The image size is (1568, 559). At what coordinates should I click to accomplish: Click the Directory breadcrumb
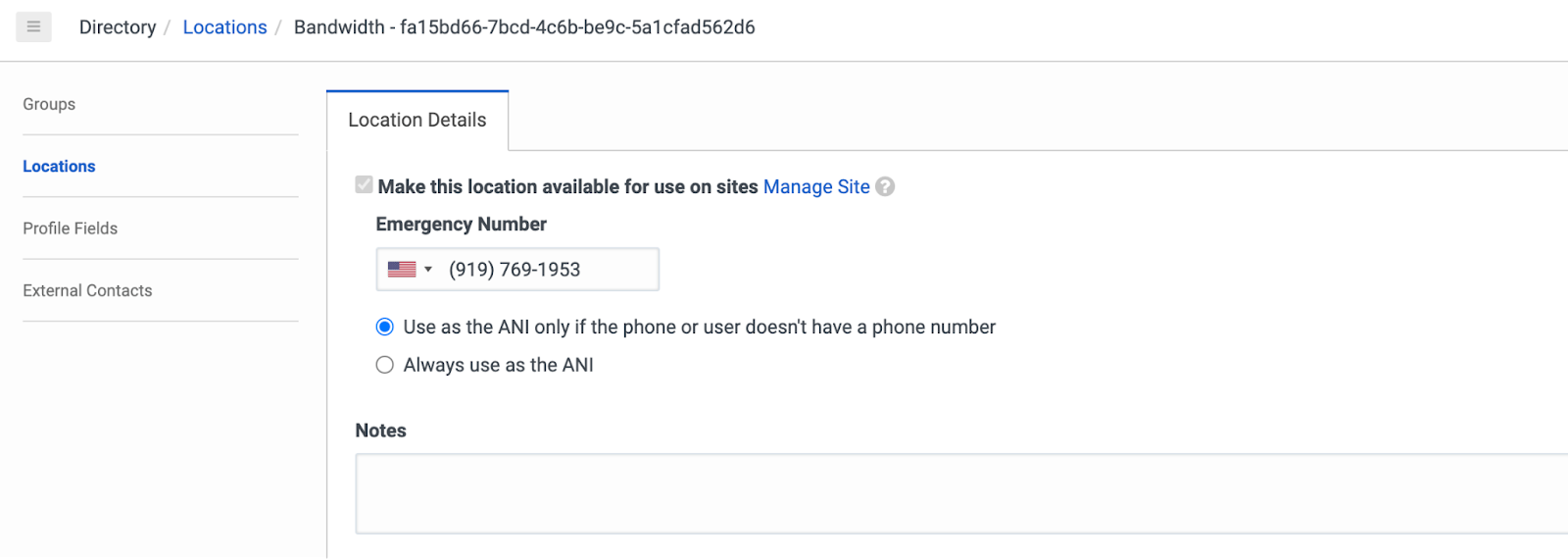118,27
